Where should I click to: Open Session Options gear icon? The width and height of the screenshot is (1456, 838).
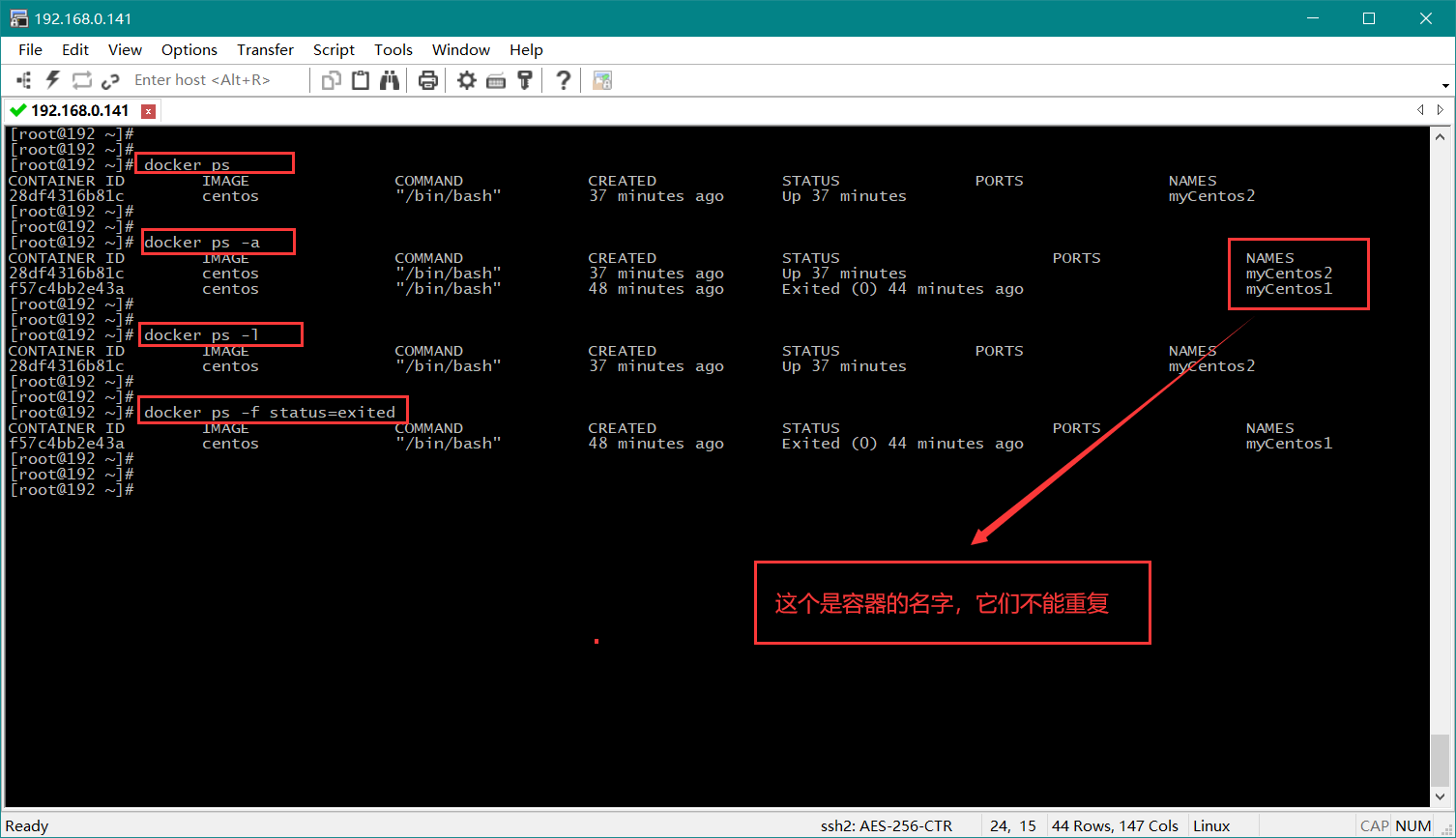pyautogui.click(x=467, y=80)
